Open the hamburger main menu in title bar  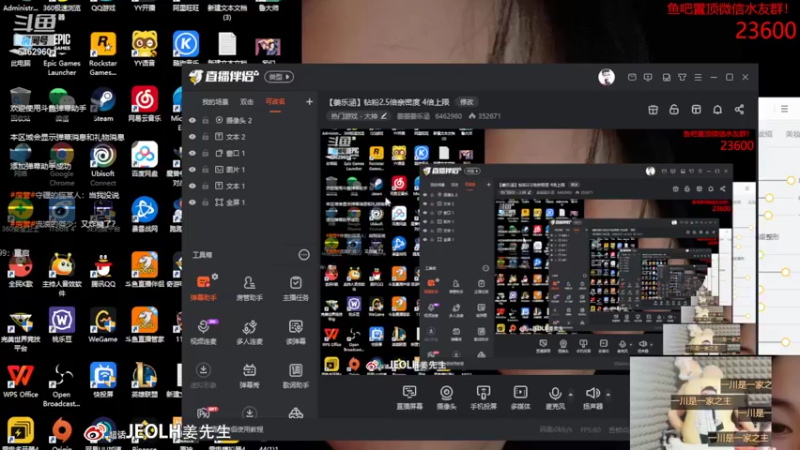[697, 77]
